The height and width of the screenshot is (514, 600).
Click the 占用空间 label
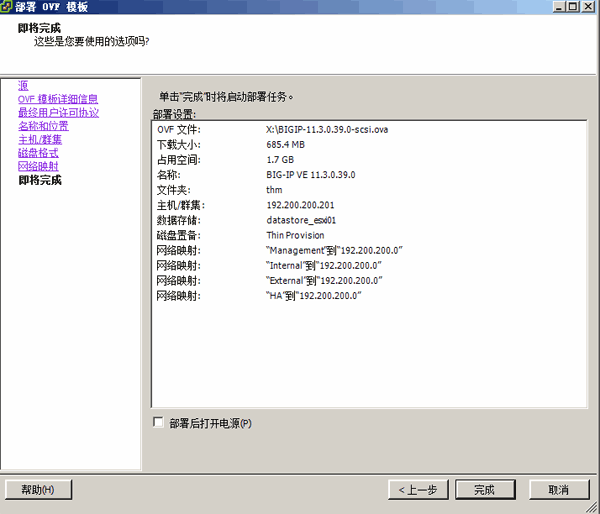pos(179,160)
